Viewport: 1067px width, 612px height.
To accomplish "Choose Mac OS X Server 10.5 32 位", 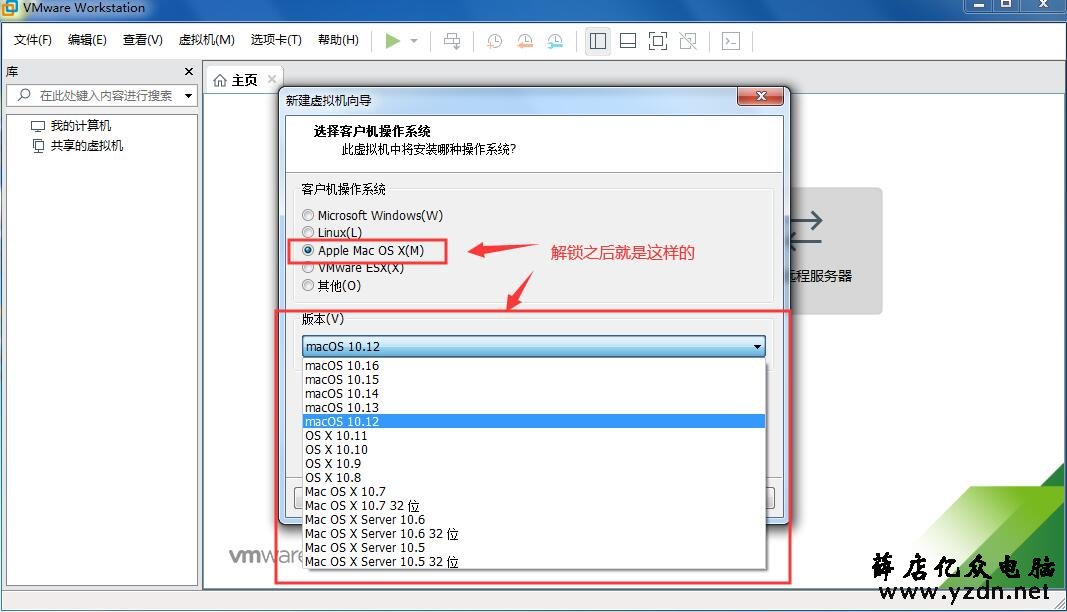I will point(534,562).
